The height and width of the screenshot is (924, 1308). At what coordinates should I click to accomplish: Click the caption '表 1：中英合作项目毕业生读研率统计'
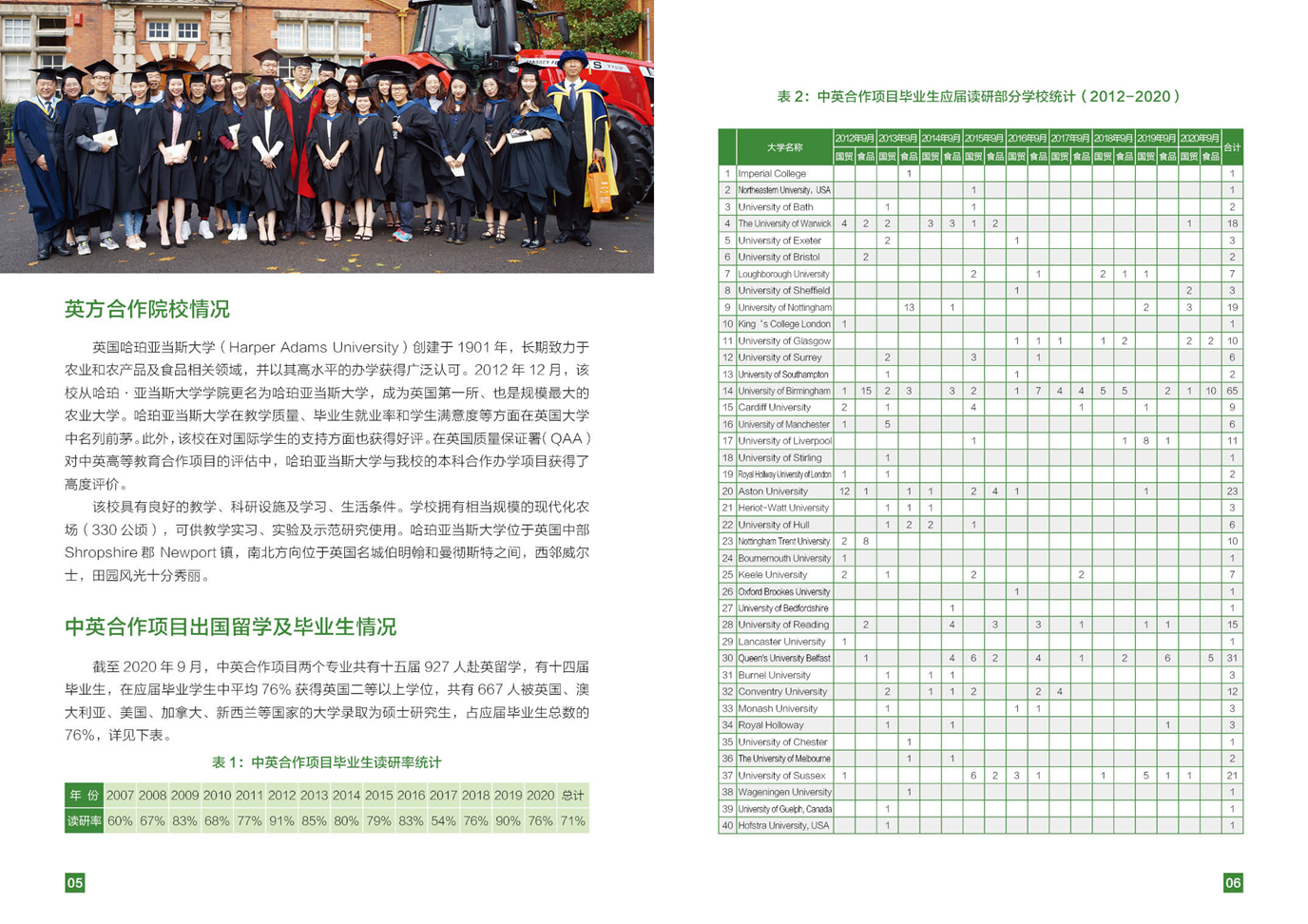coord(326,762)
